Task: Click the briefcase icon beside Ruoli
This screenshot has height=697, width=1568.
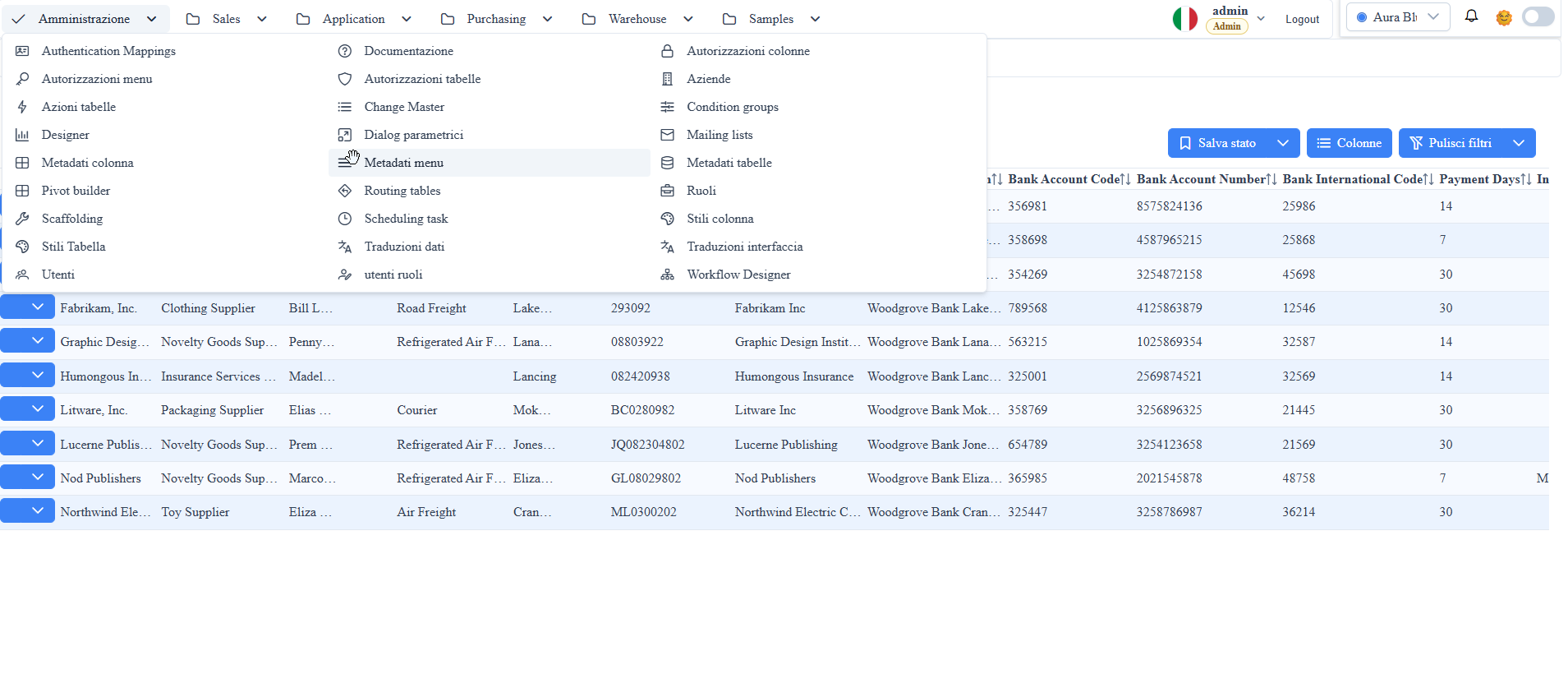Action: click(668, 191)
